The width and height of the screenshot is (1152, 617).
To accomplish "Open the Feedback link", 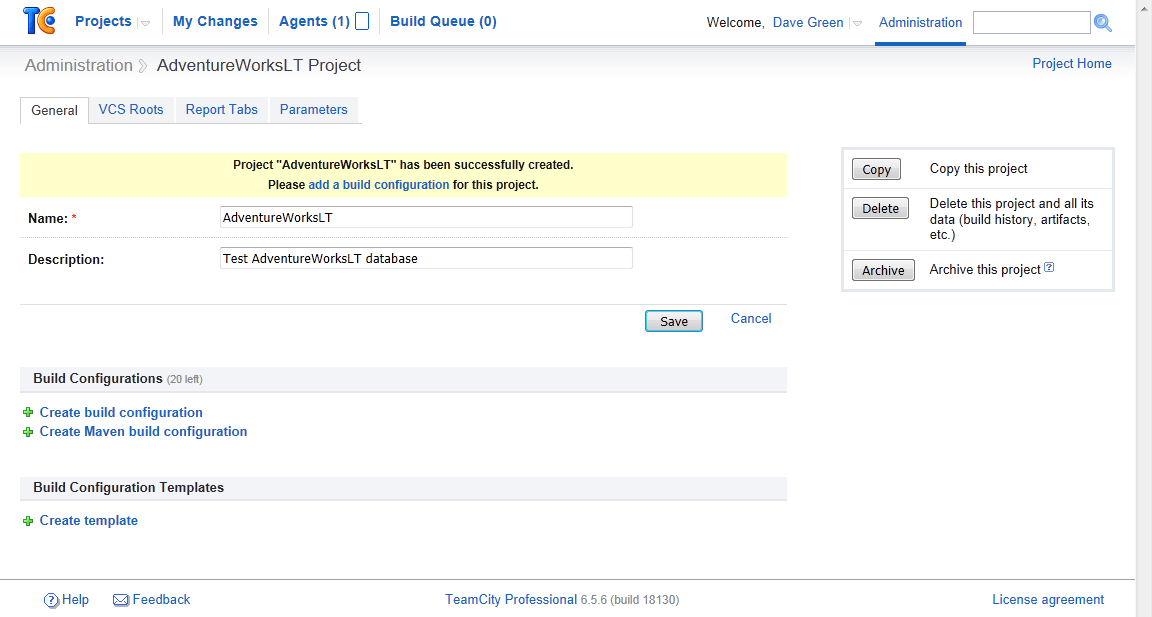I will 161,600.
